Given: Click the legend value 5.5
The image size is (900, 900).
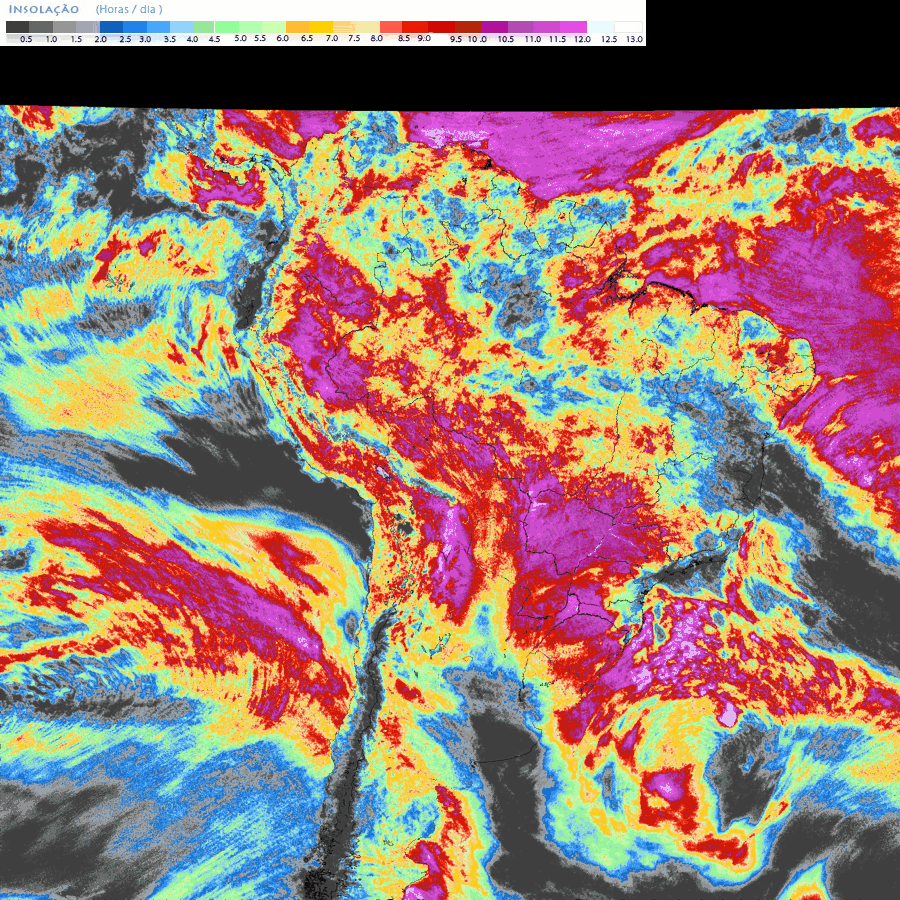Looking at the screenshot, I should [260, 38].
